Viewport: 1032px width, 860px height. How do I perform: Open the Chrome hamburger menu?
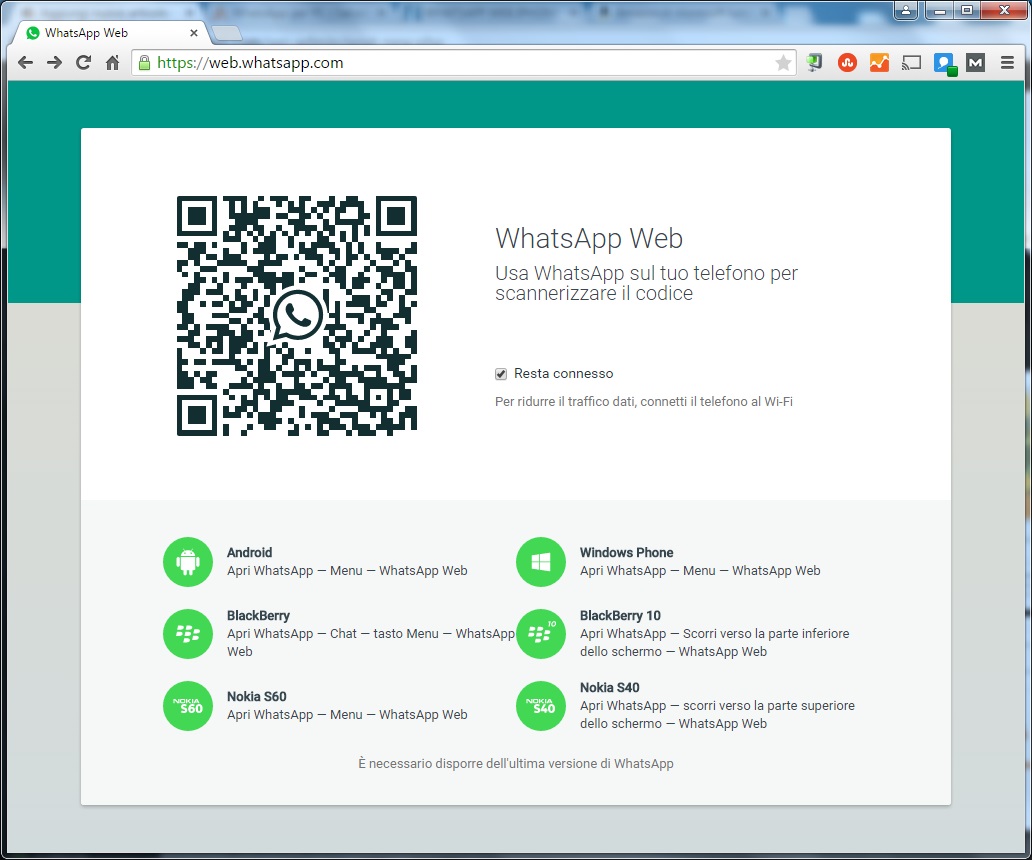[x=1007, y=63]
